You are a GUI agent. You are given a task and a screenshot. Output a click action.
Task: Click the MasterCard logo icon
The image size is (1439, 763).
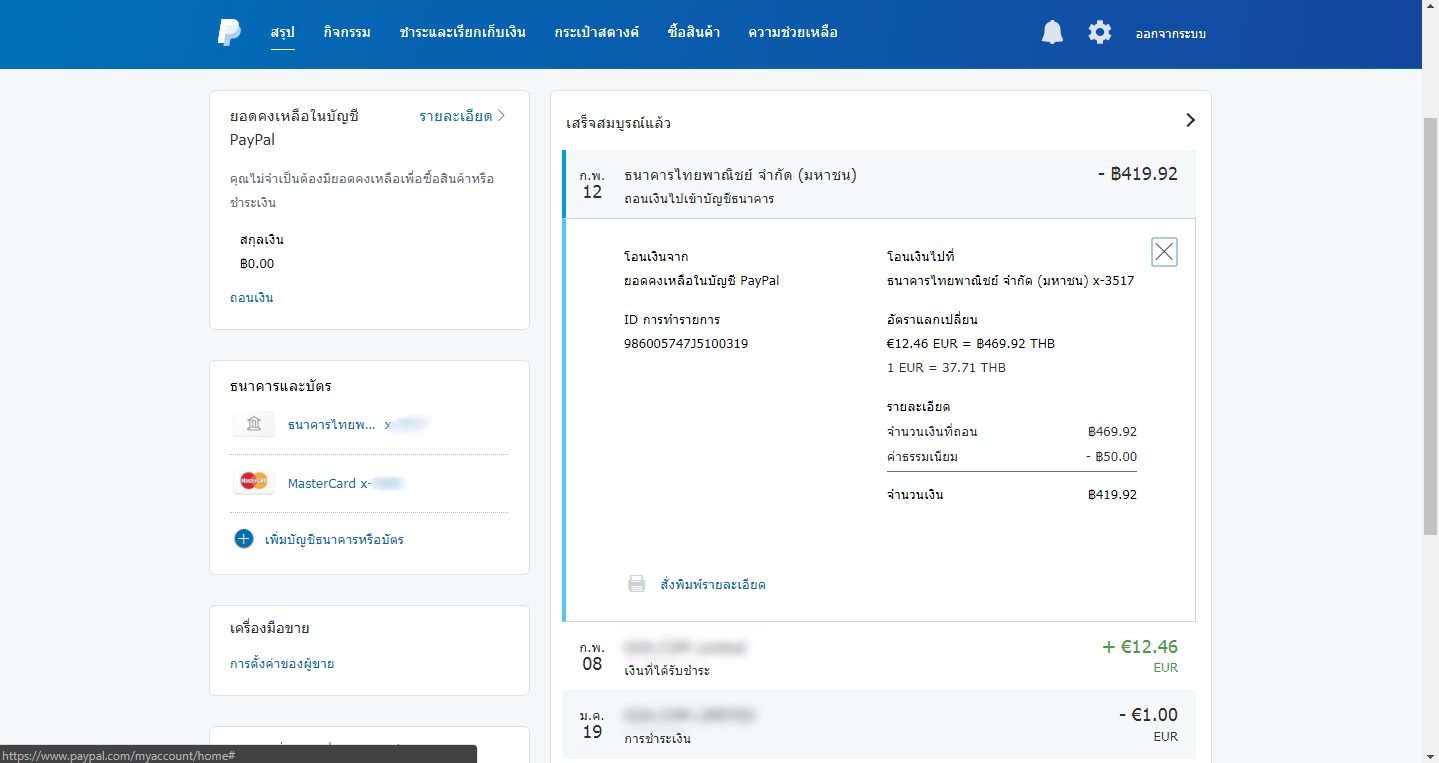(254, 482)
